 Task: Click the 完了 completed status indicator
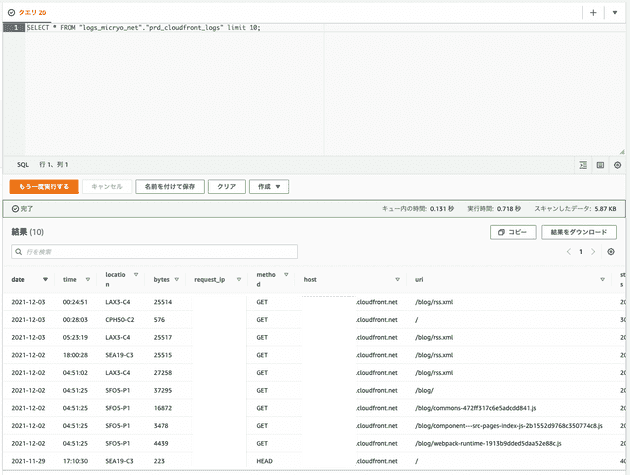point(22,209)
